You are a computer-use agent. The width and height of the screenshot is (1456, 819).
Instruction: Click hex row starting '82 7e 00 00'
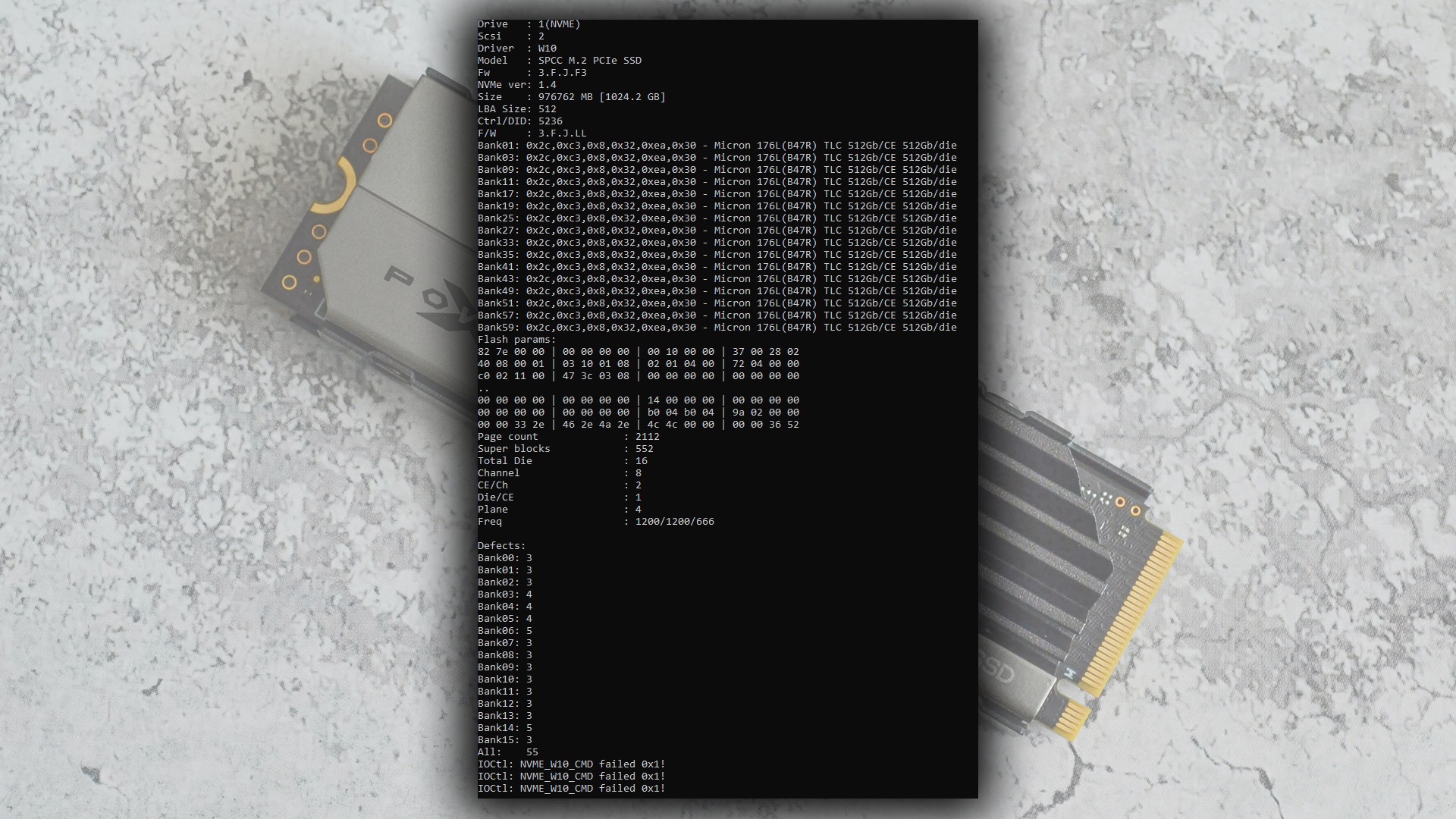click(639, 352)
